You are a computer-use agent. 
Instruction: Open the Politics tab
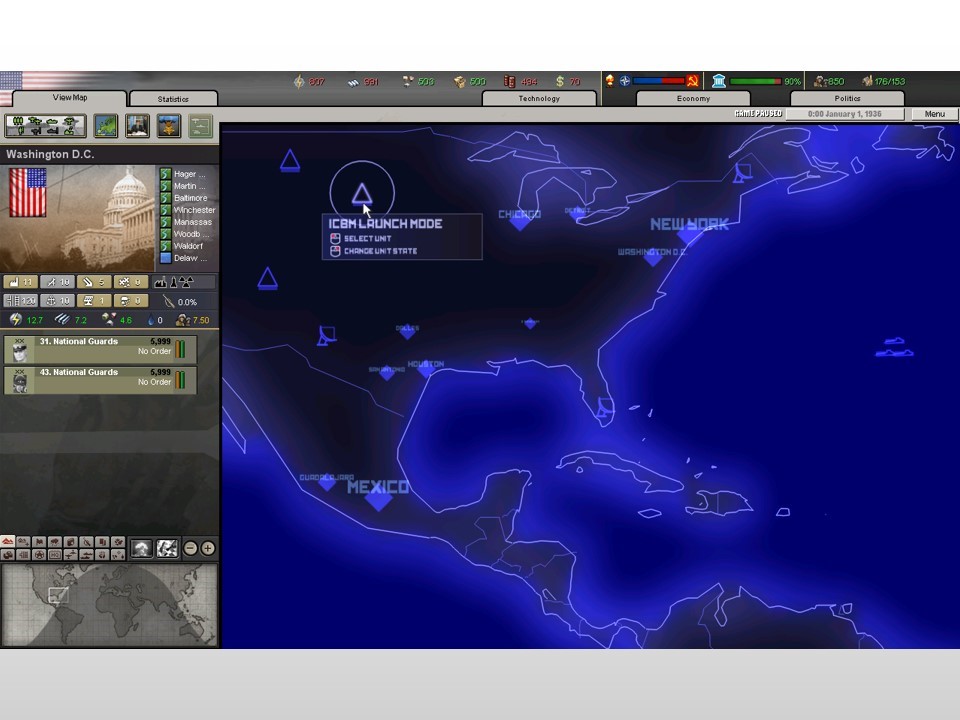(847, 99)
